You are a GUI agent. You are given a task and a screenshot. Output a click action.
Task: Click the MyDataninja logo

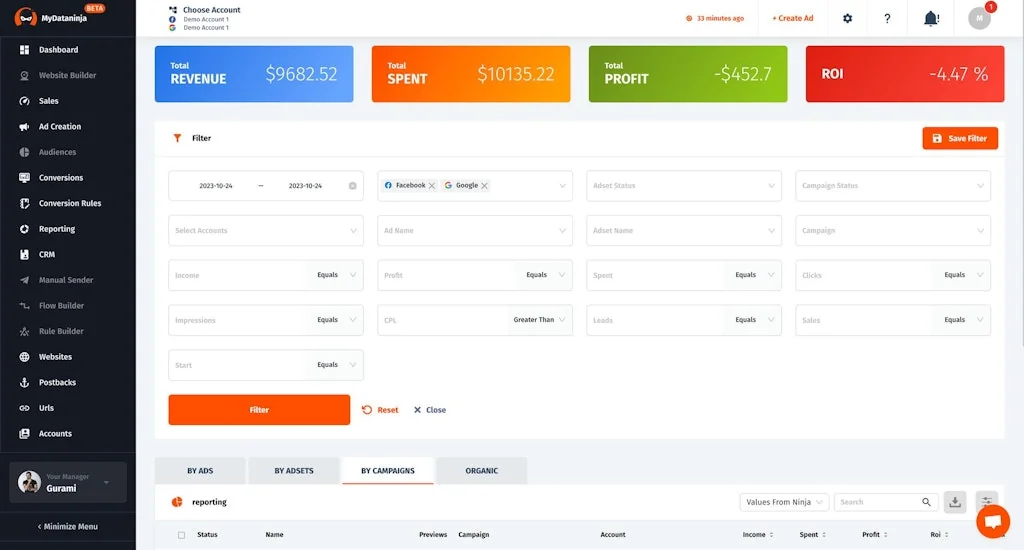(51, 18)
